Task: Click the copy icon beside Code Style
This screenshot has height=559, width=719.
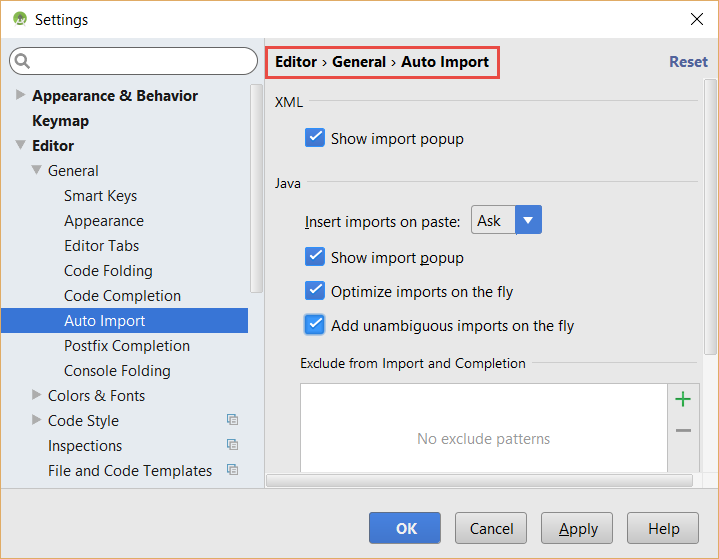Action: (x=232, y=420)
